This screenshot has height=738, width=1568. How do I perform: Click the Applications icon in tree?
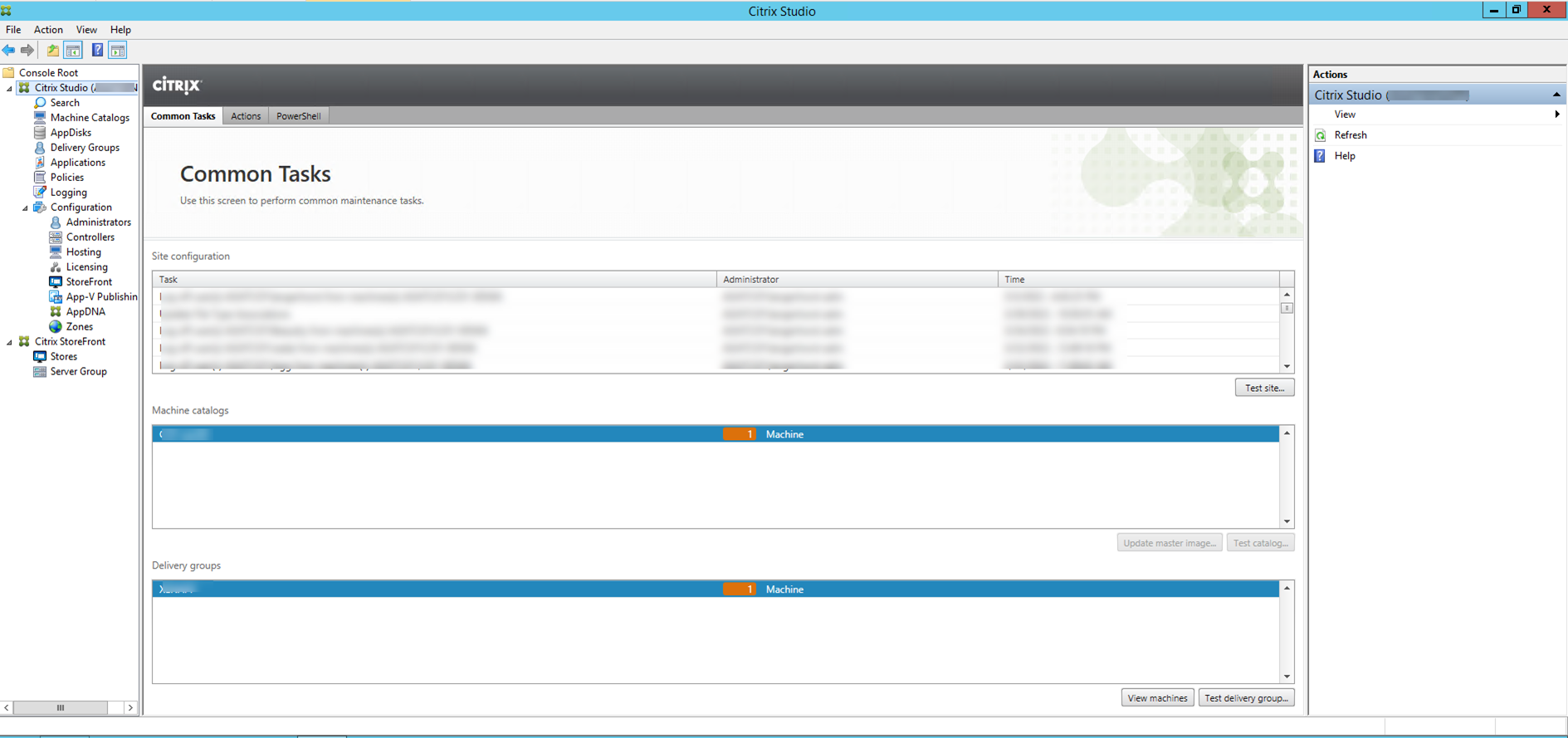click(x=40, y=163)
